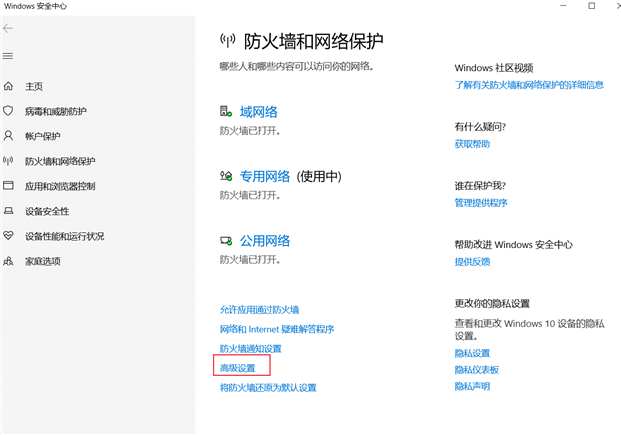Viewport: 621px width, 435px height.
Task: Click the laptop icon for device security
Action: 8,211
